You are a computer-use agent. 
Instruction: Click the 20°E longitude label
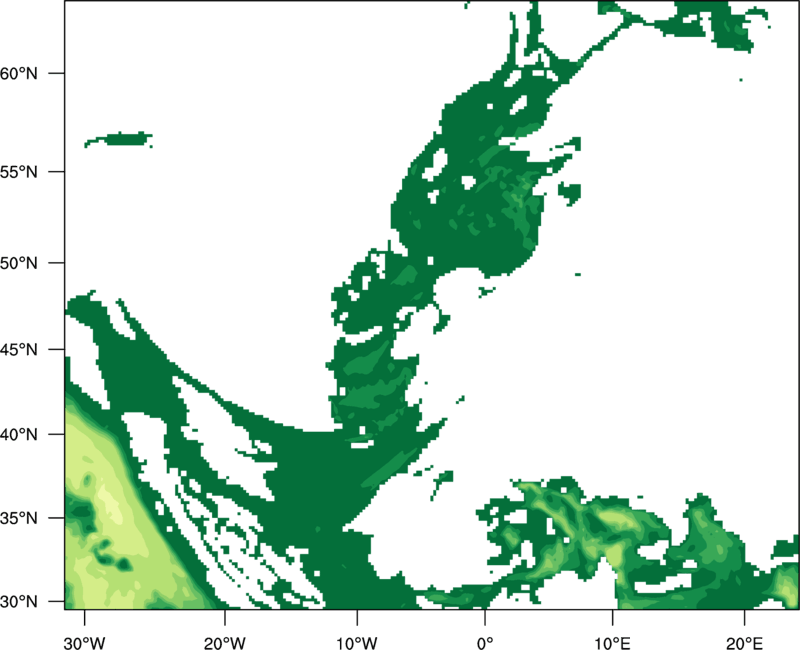[744, 643]
